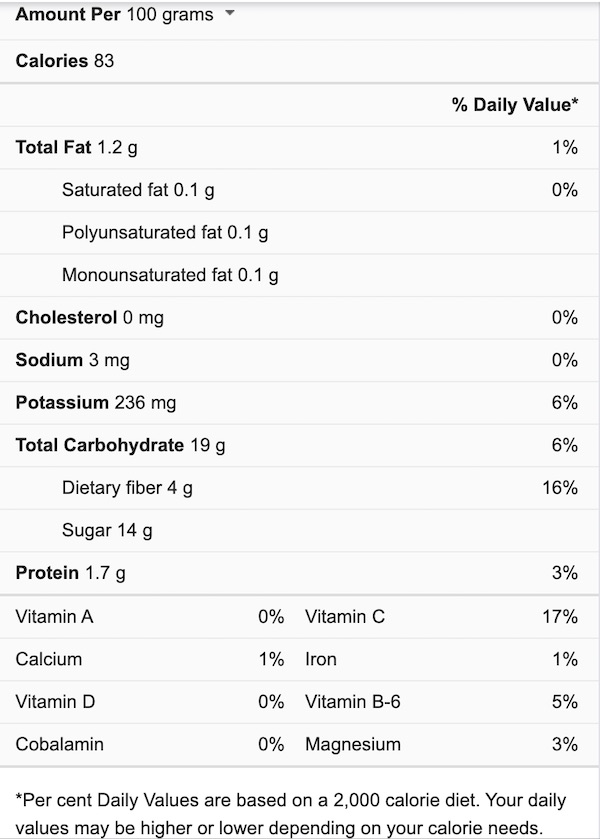Click the Cobalamin label
600x839 pixels.
click(x=59, y=744)
